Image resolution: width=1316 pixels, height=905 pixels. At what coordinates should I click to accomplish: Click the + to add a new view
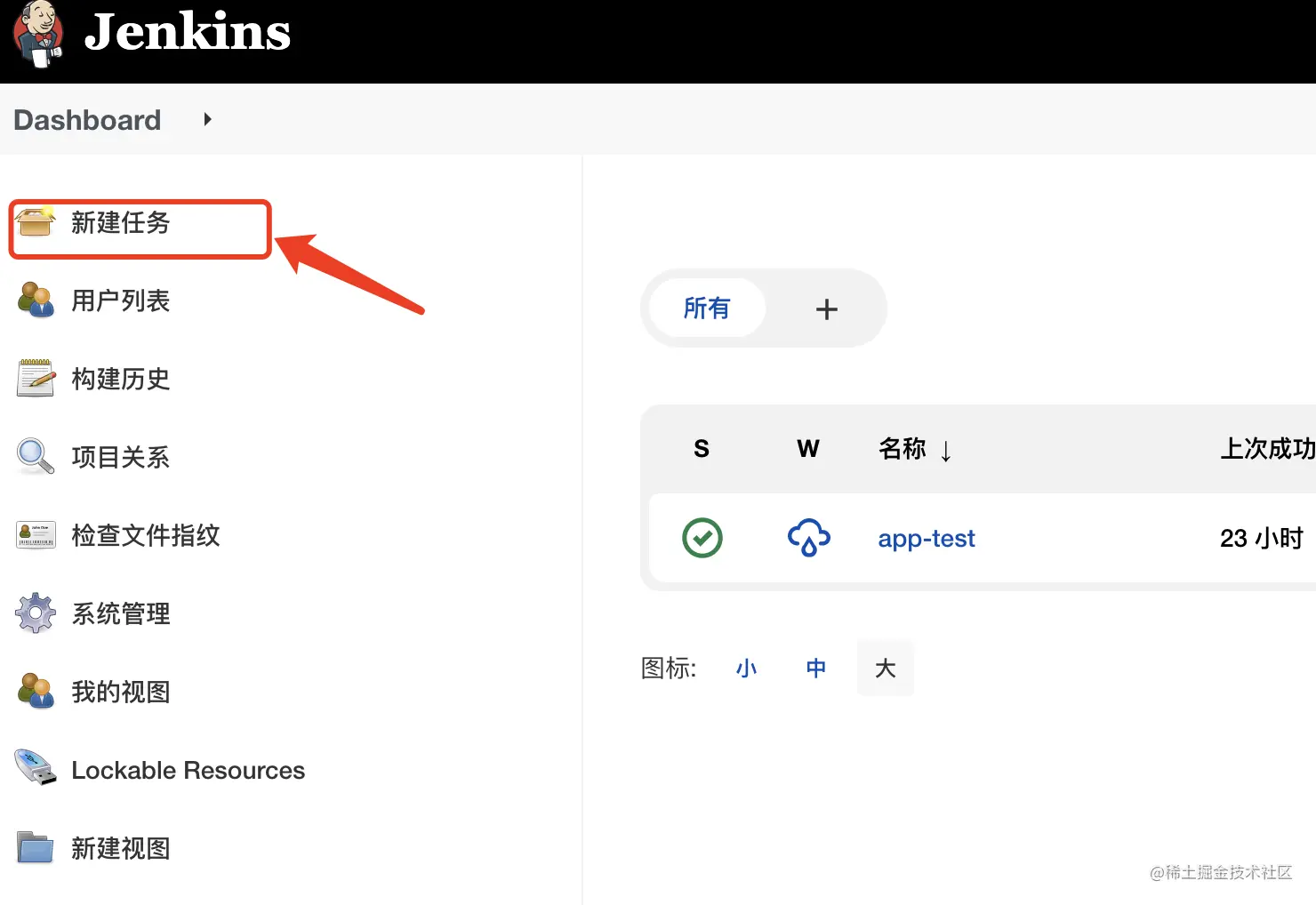point(826,308)
